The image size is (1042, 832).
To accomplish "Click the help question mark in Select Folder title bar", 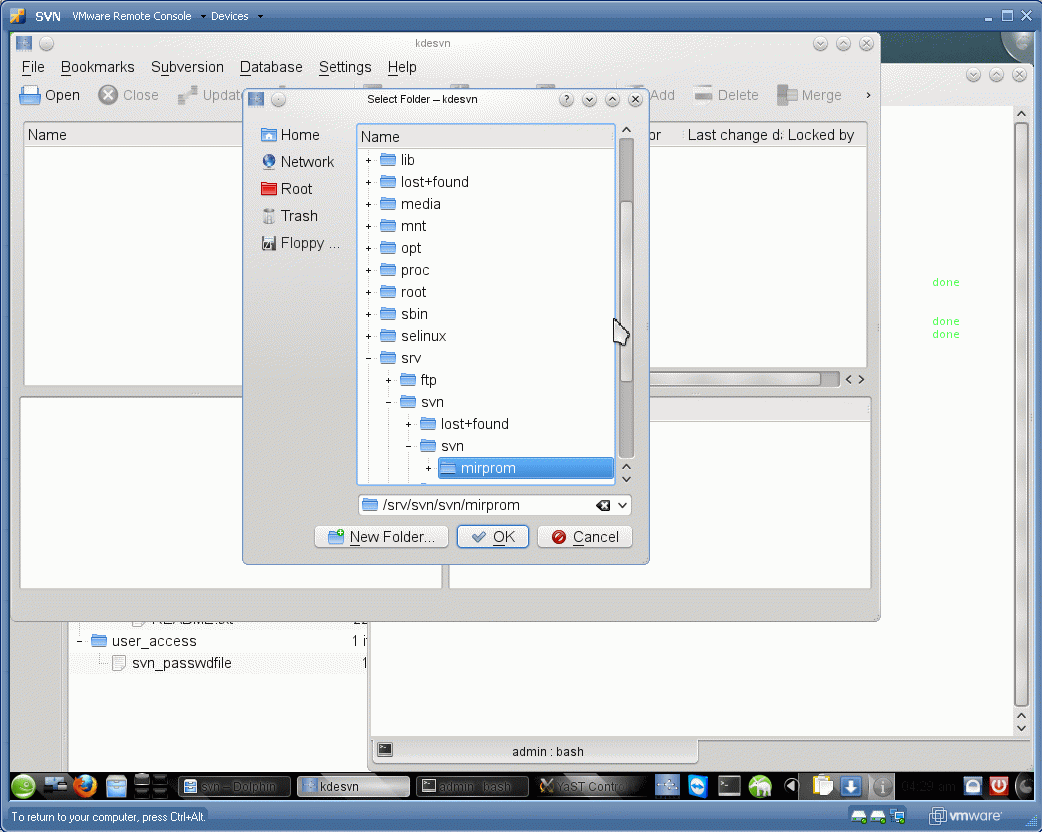I will pos(566,99).
